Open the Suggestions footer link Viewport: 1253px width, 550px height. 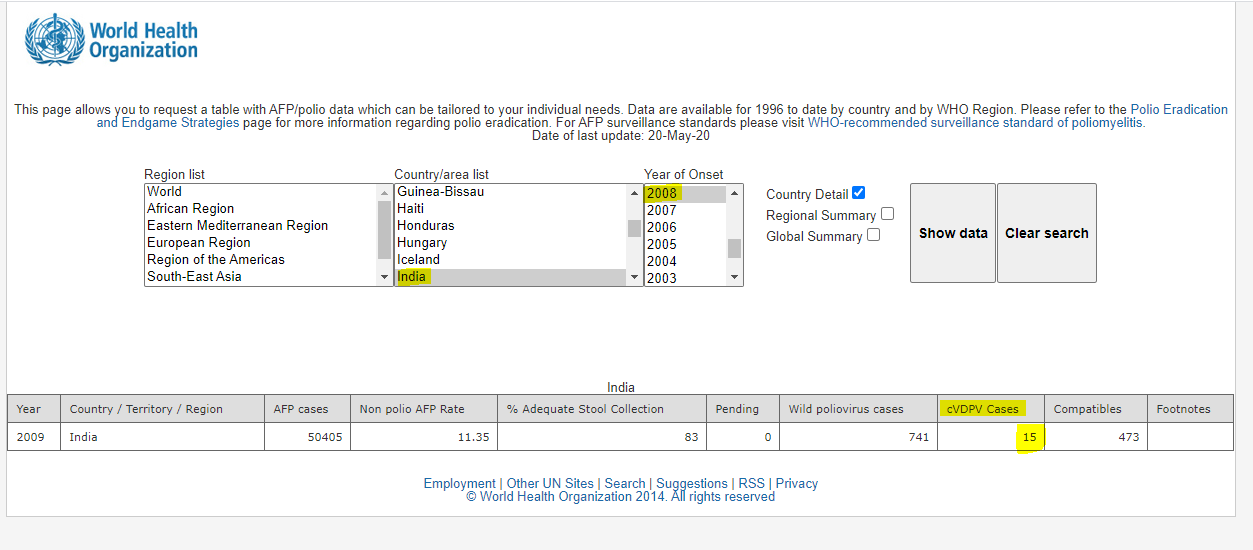click(x=692, y=483)
